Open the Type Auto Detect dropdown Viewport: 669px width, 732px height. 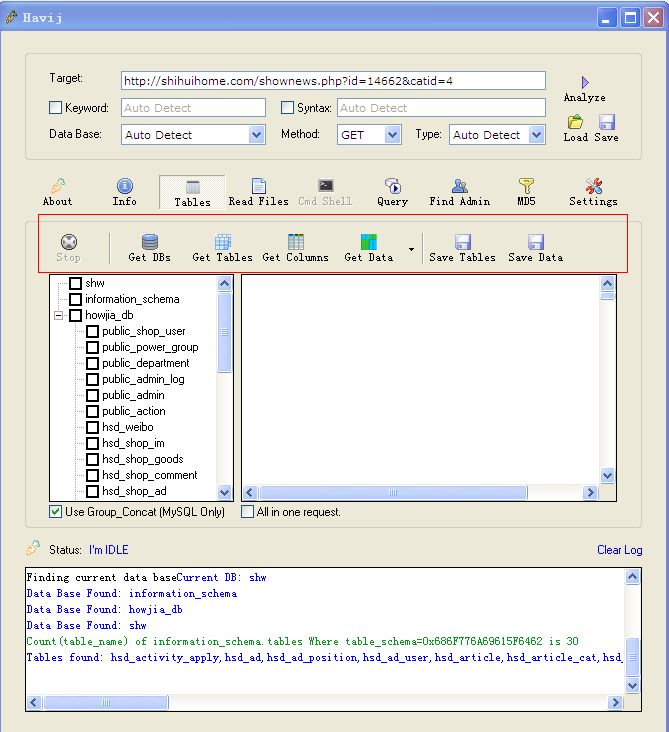pos(537,135)
